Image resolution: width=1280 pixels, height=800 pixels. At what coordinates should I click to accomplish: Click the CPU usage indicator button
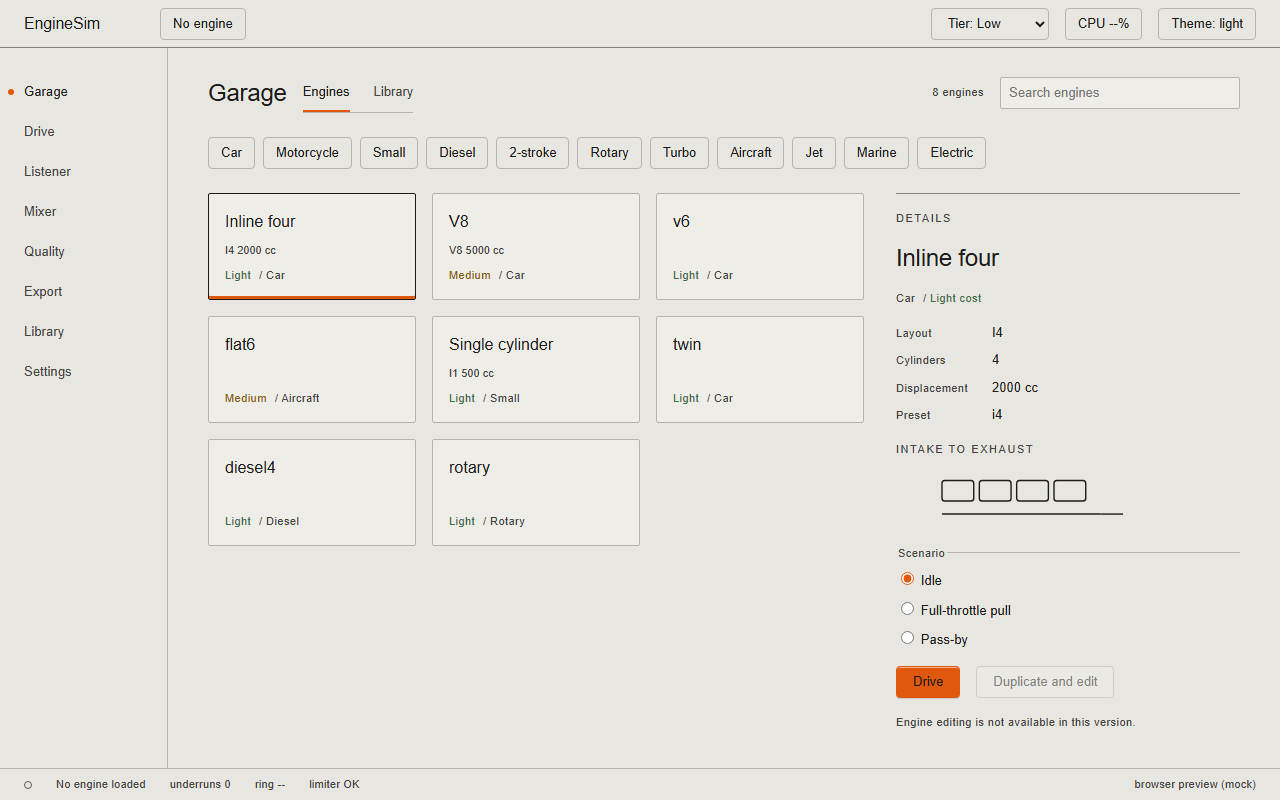click(x=1103, y=24)
